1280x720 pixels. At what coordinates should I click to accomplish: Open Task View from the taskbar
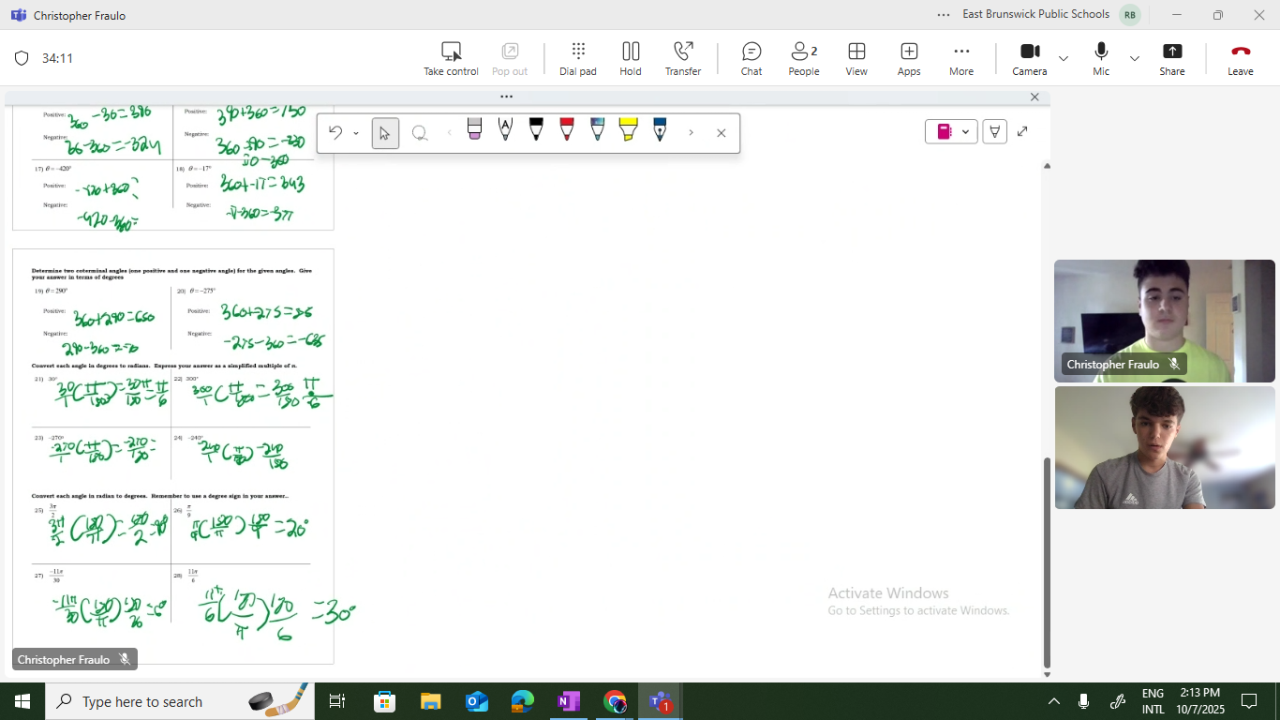[x=337, y=701]
